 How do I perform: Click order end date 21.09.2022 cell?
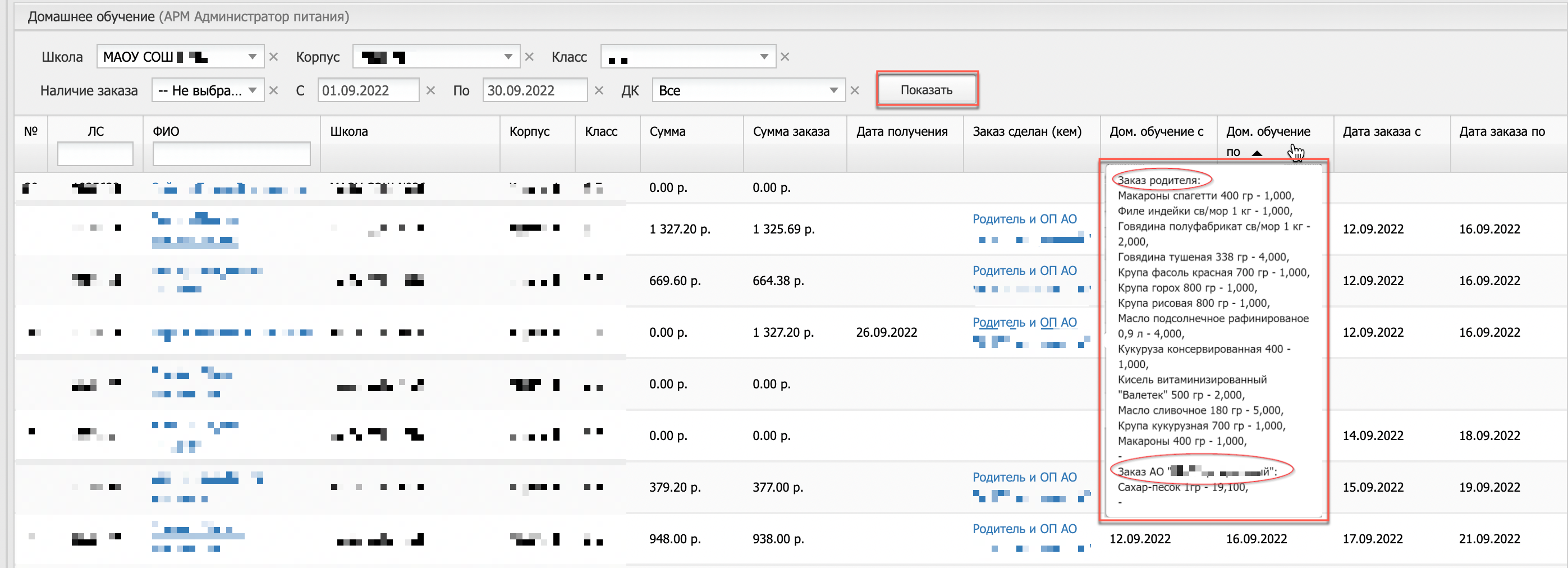(x=1489, y=539)
